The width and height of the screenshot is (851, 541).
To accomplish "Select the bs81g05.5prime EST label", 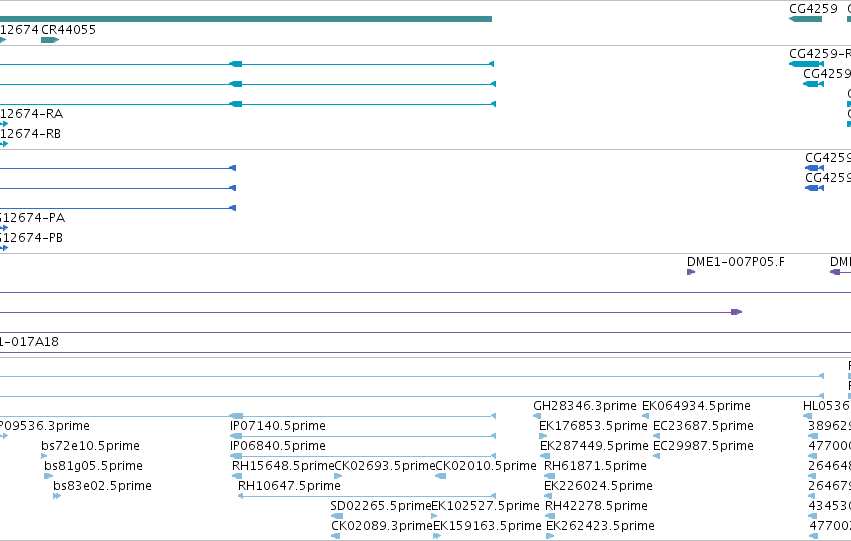I will click(x=93, y=466).
